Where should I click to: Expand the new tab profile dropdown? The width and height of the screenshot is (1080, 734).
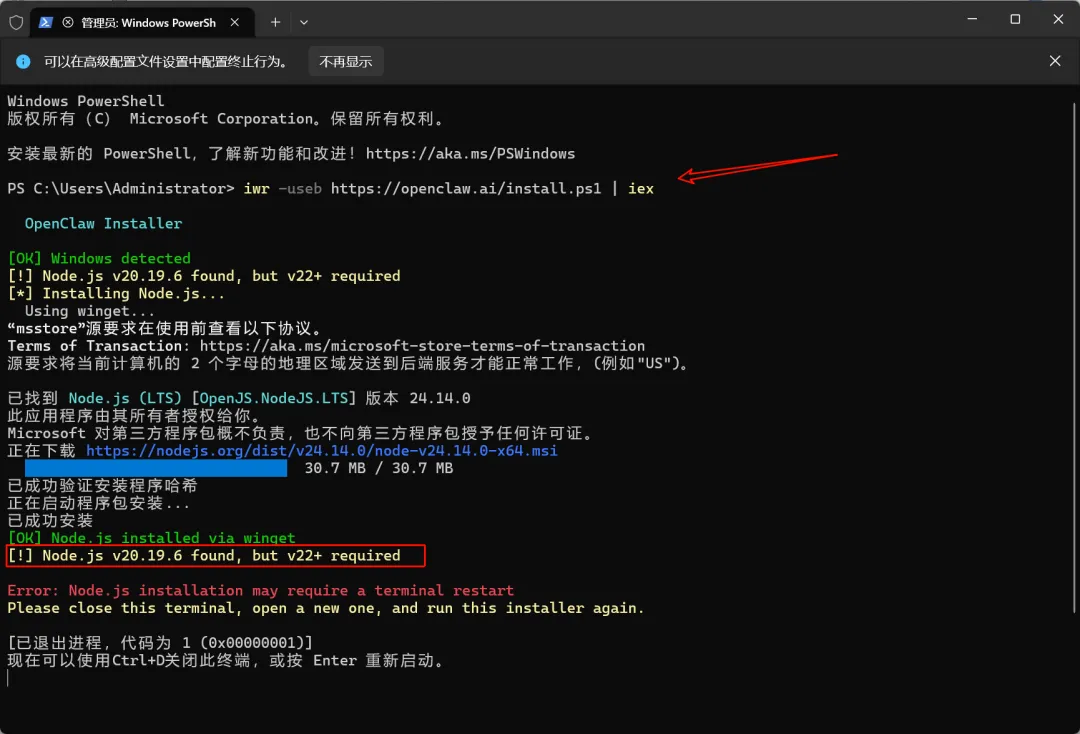(x=304, y=23)
